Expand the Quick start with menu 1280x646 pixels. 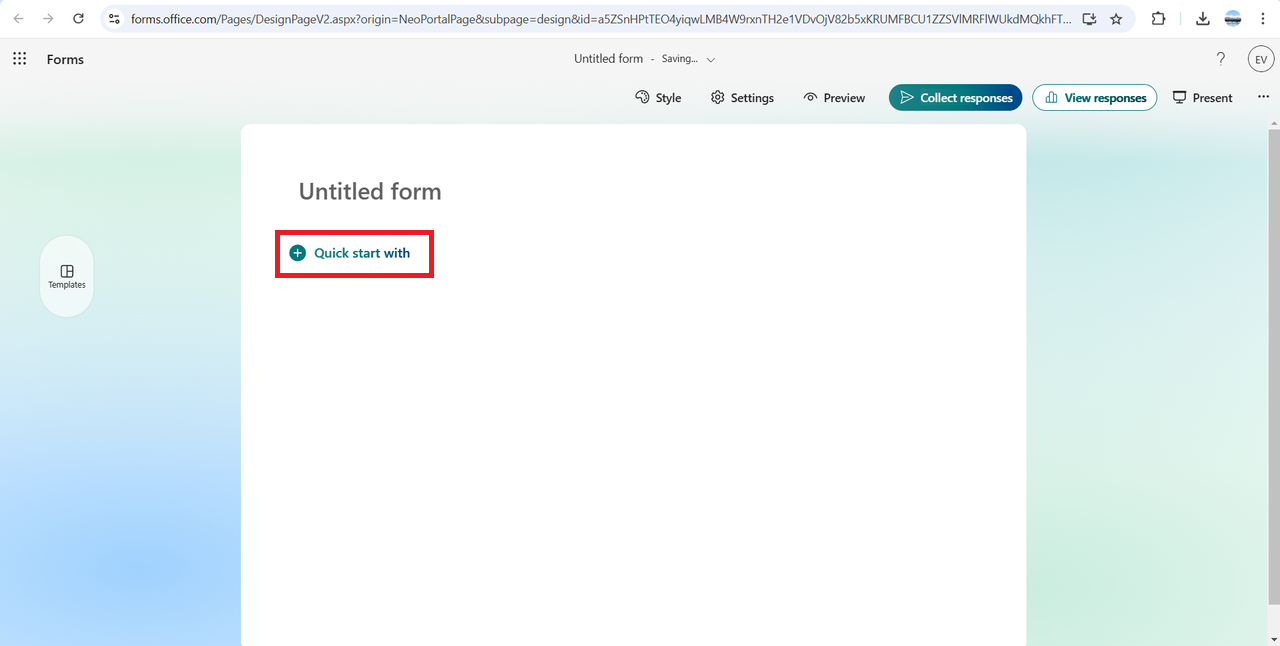351,253
